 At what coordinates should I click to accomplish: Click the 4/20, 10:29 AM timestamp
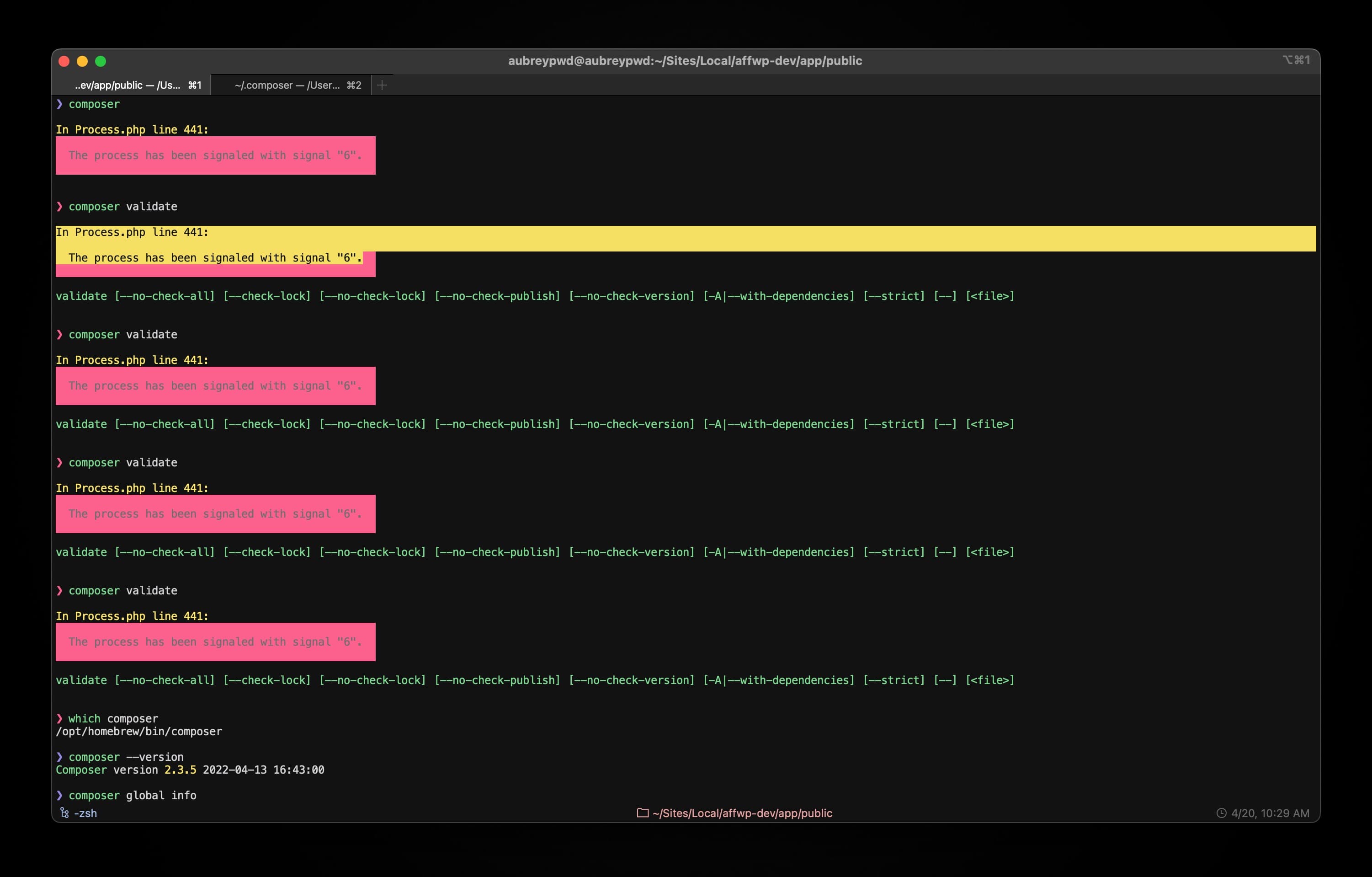(x=1270, y=813)
